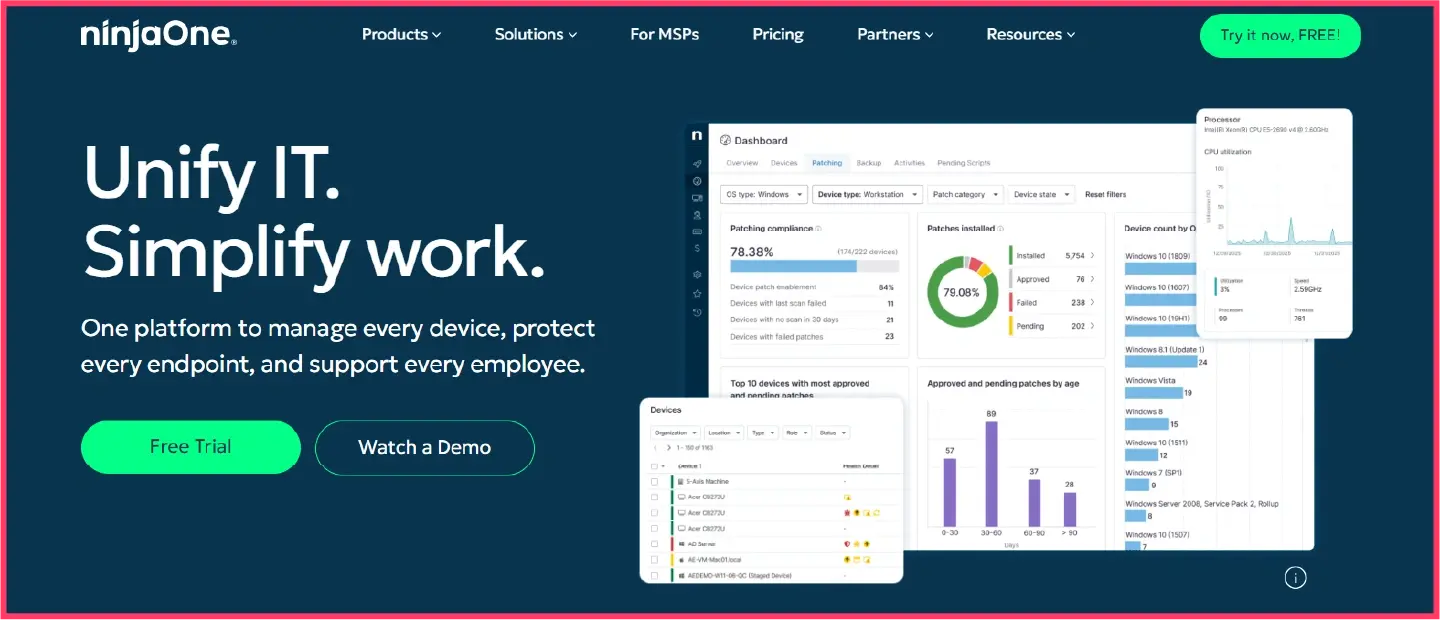Switch to the Backup dashboard tab

point(869,163)
